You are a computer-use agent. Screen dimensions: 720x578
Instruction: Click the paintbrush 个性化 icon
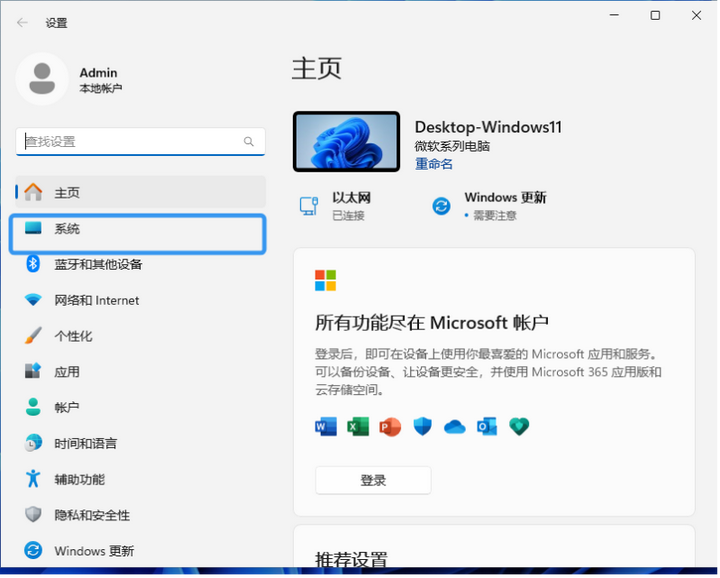click(33, 337)
